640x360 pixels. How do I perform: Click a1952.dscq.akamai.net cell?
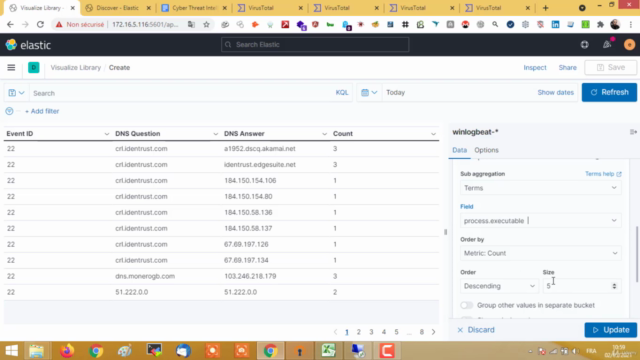coord(260,149)
